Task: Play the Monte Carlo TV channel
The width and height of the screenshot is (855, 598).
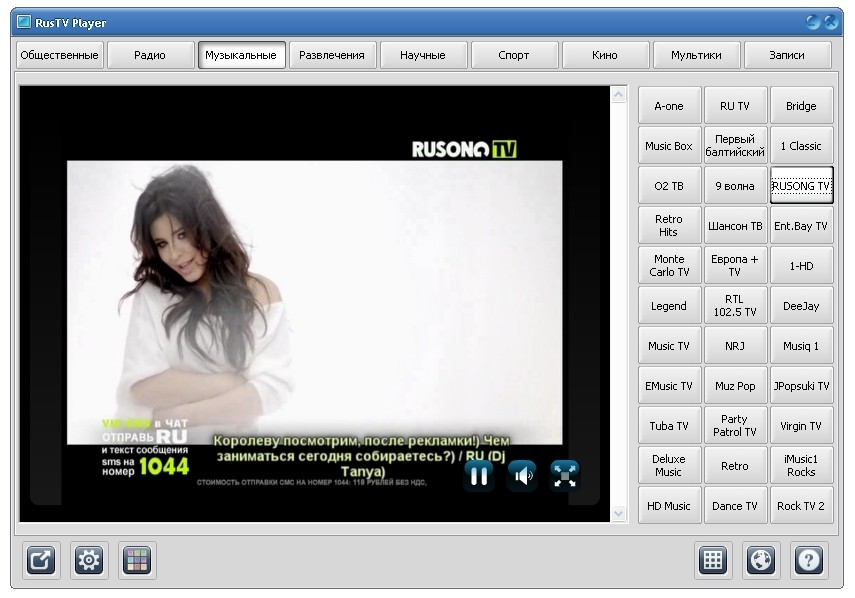Action: point(669,266)
